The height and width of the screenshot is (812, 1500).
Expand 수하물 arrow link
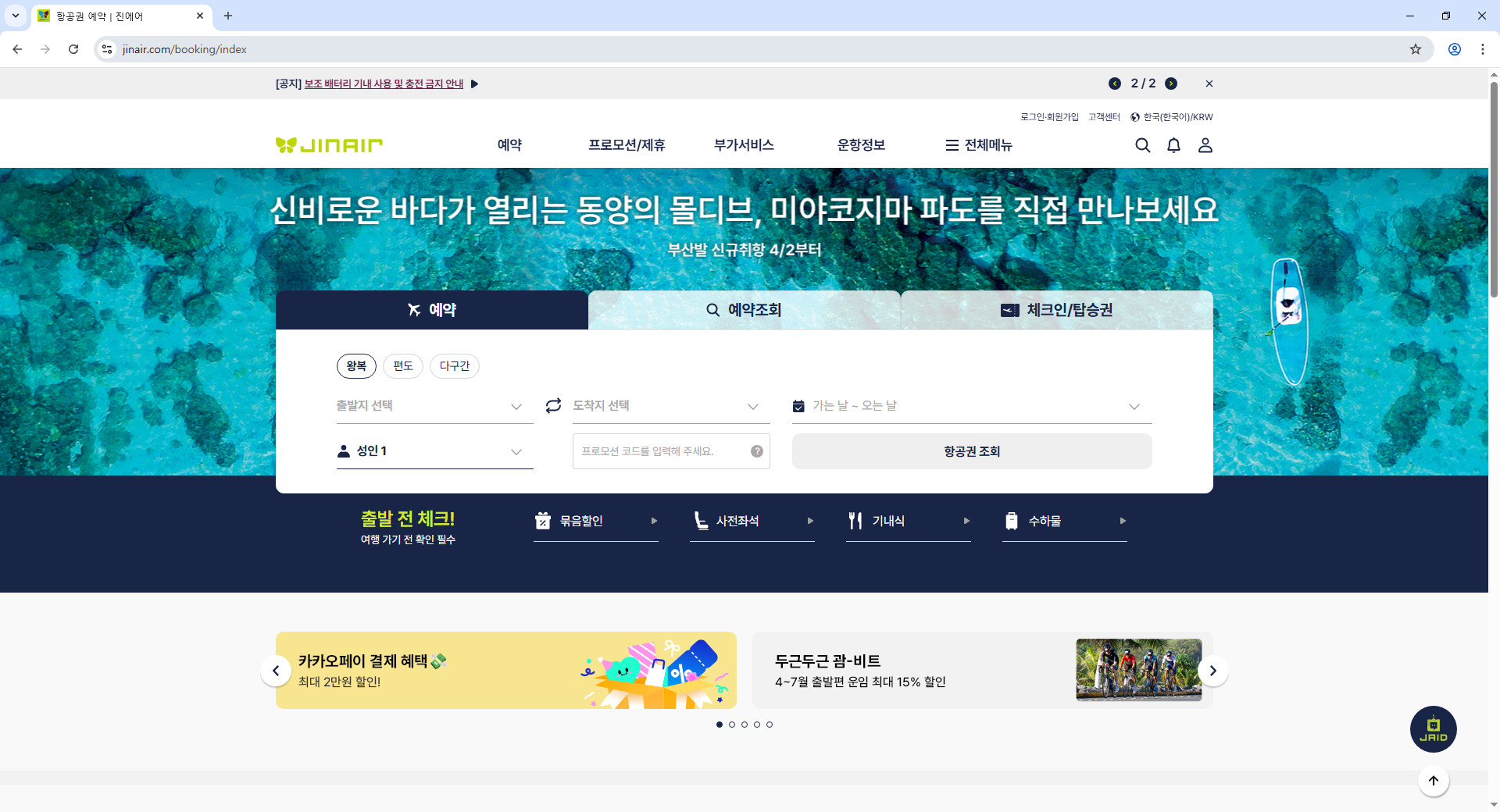coord(1123,521)
